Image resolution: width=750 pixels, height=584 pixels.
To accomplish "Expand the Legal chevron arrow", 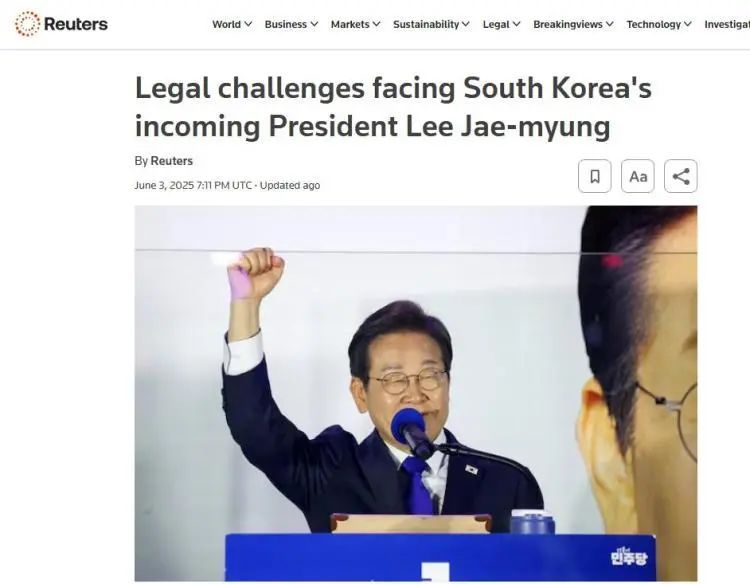I will point(517,24).
